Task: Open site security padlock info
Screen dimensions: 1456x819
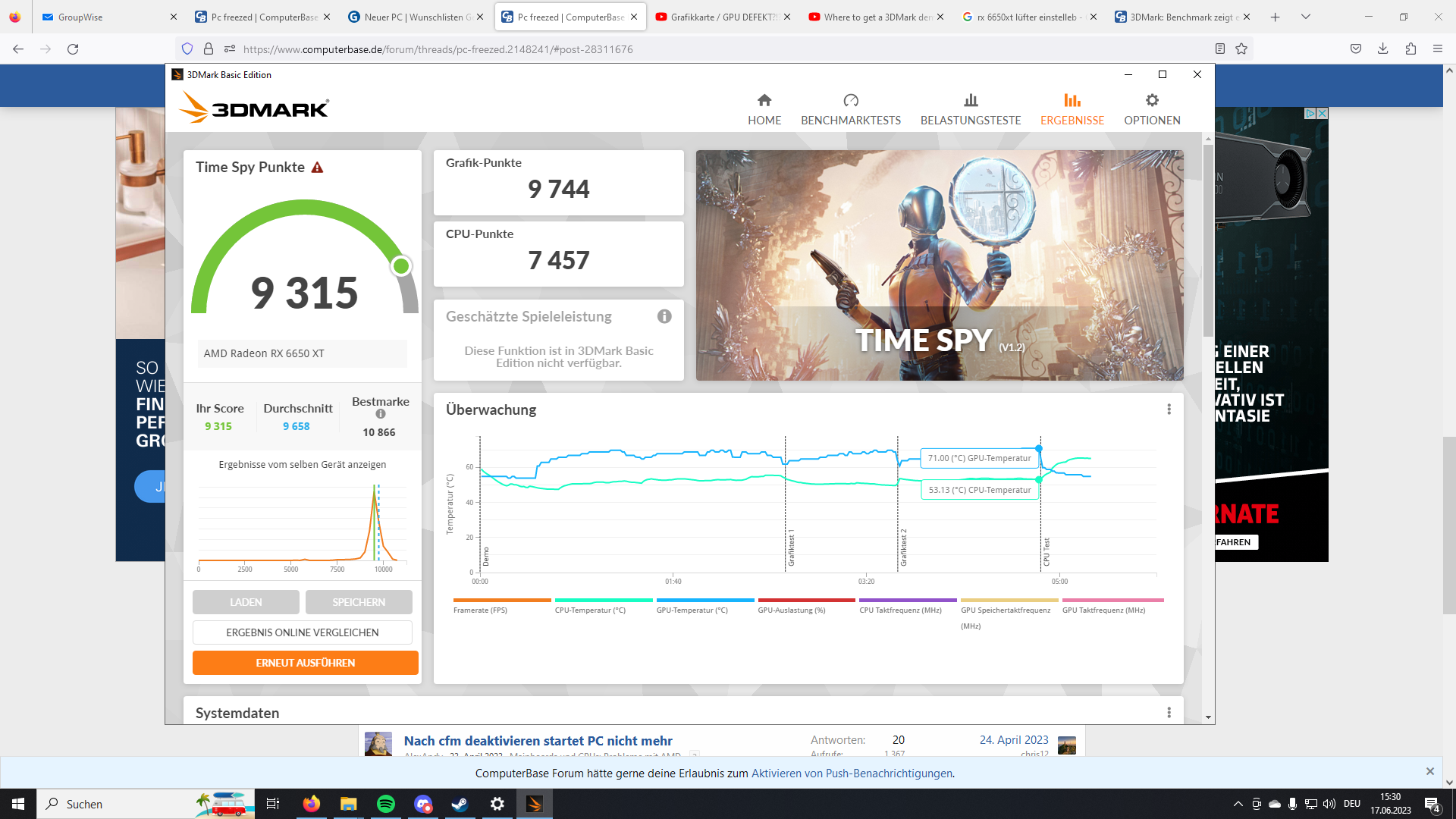Action: (x=209, y=49)
